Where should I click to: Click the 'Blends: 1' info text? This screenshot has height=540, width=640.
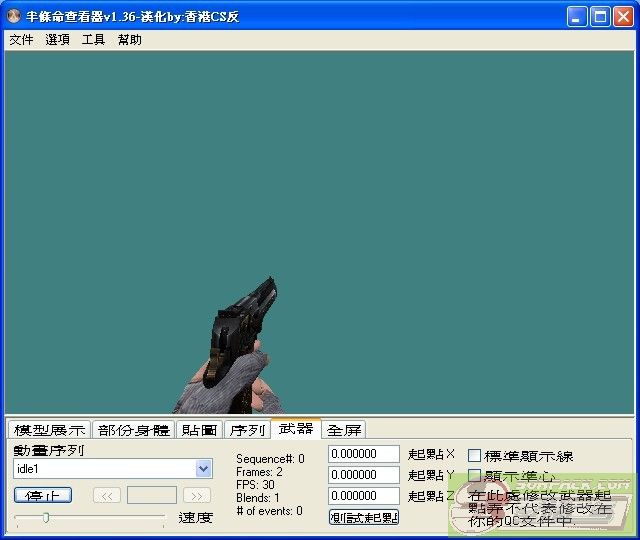point(258,498)
